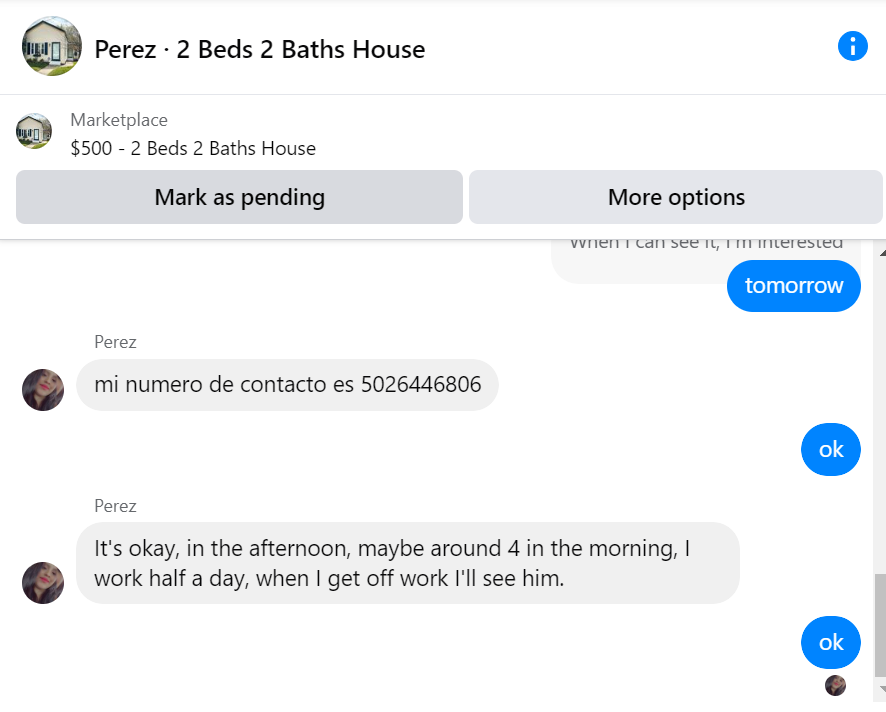Click the Marketplace label above the listing price
The height and width of the screenshot is (712, 886).
point(119,120)
